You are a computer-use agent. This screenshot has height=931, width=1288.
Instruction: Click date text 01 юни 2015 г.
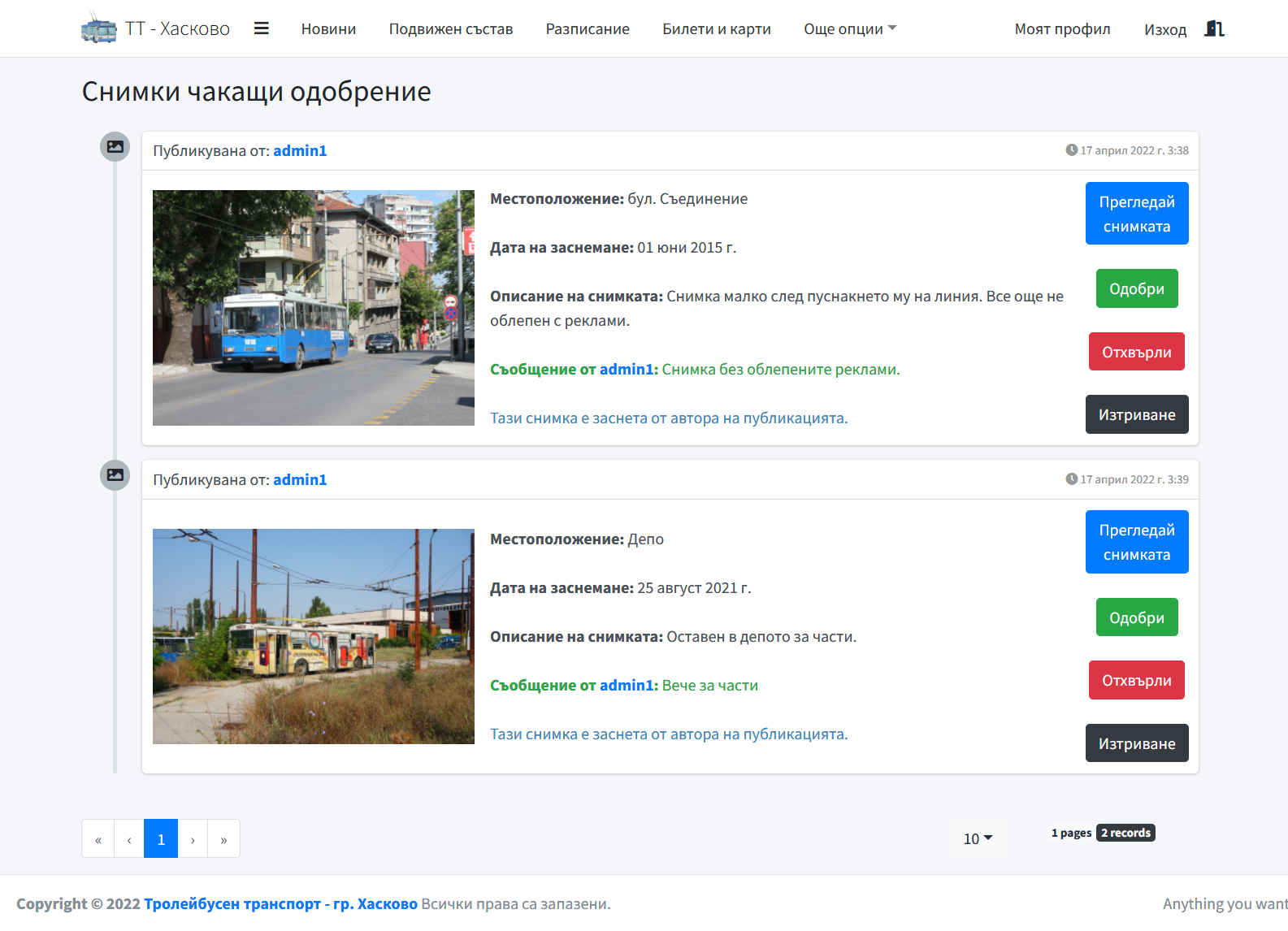click(687, 247)
